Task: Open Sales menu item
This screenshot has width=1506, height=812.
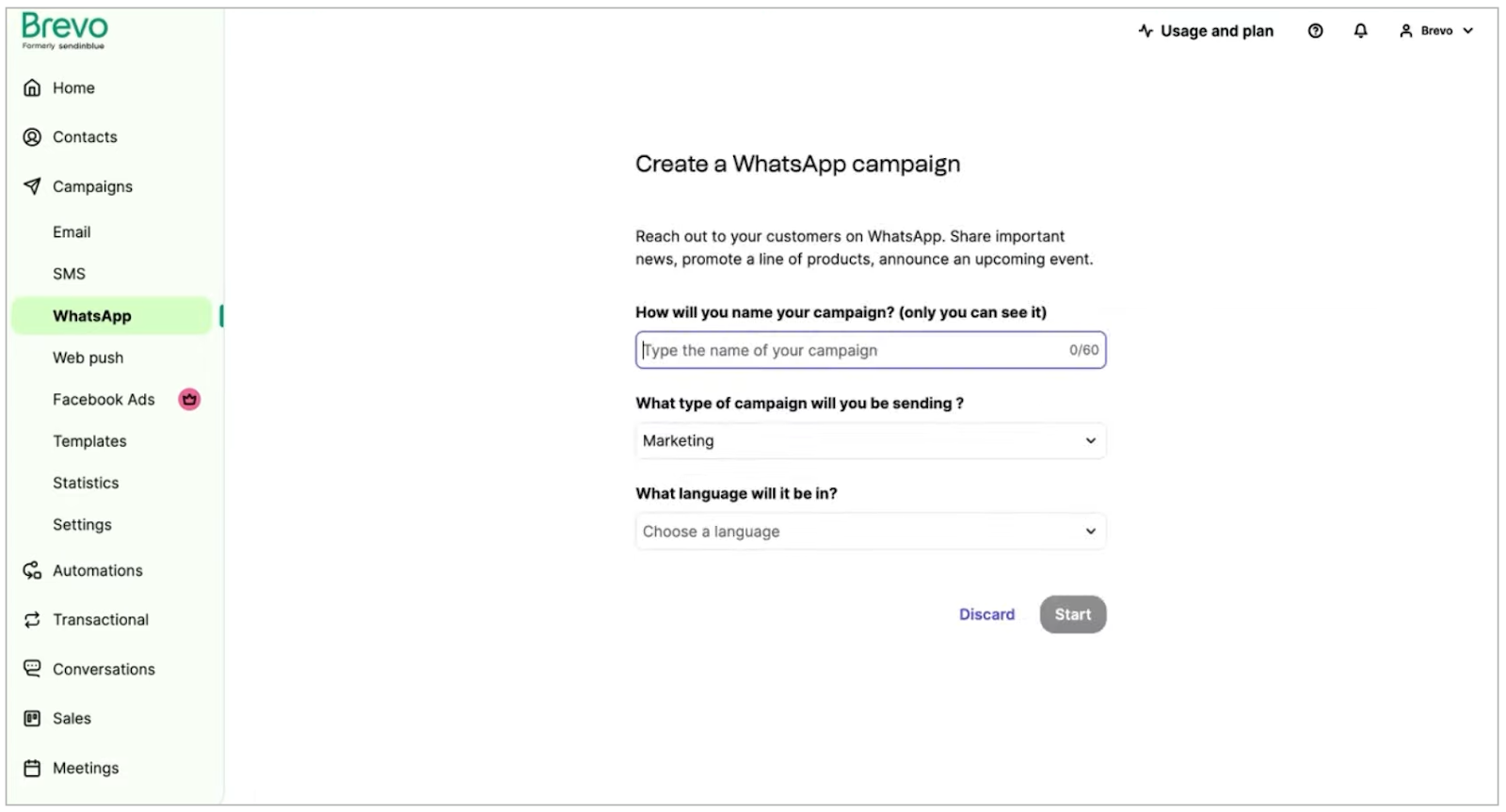Action: 72,718
